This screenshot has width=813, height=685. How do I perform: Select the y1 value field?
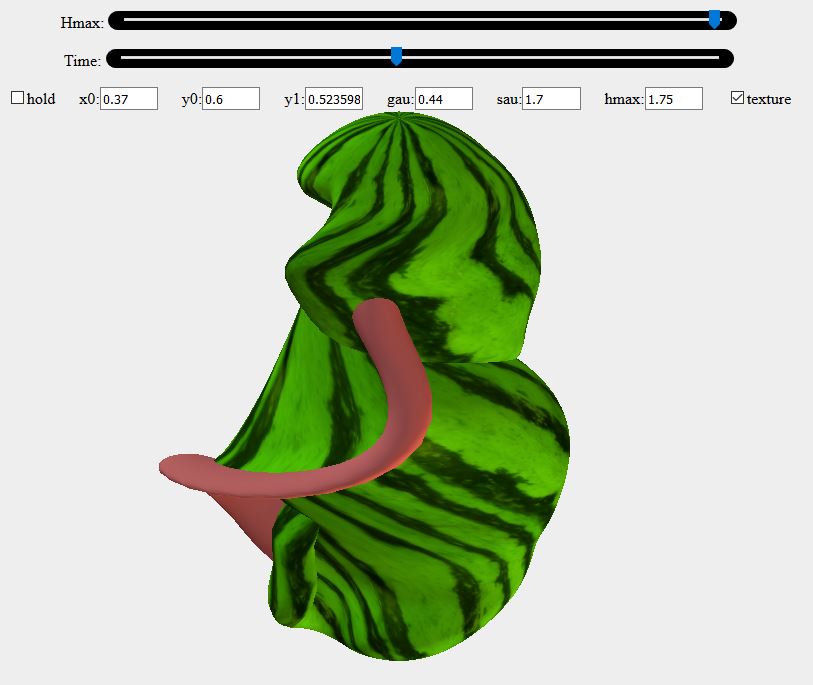coord(334,98)
